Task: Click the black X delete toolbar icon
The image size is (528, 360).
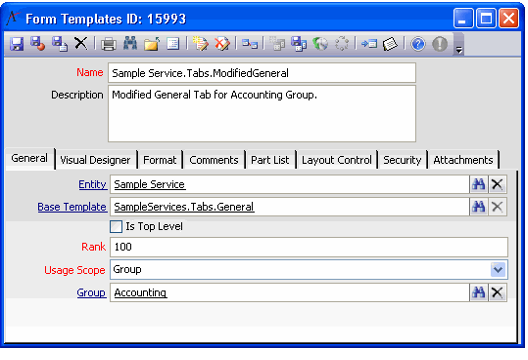Action: [81, 43]
